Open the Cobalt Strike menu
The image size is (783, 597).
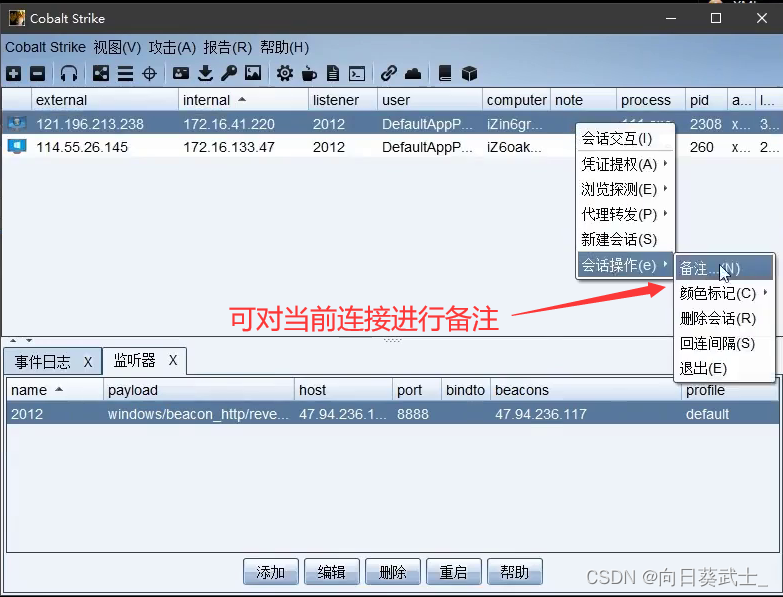point(45,47)
